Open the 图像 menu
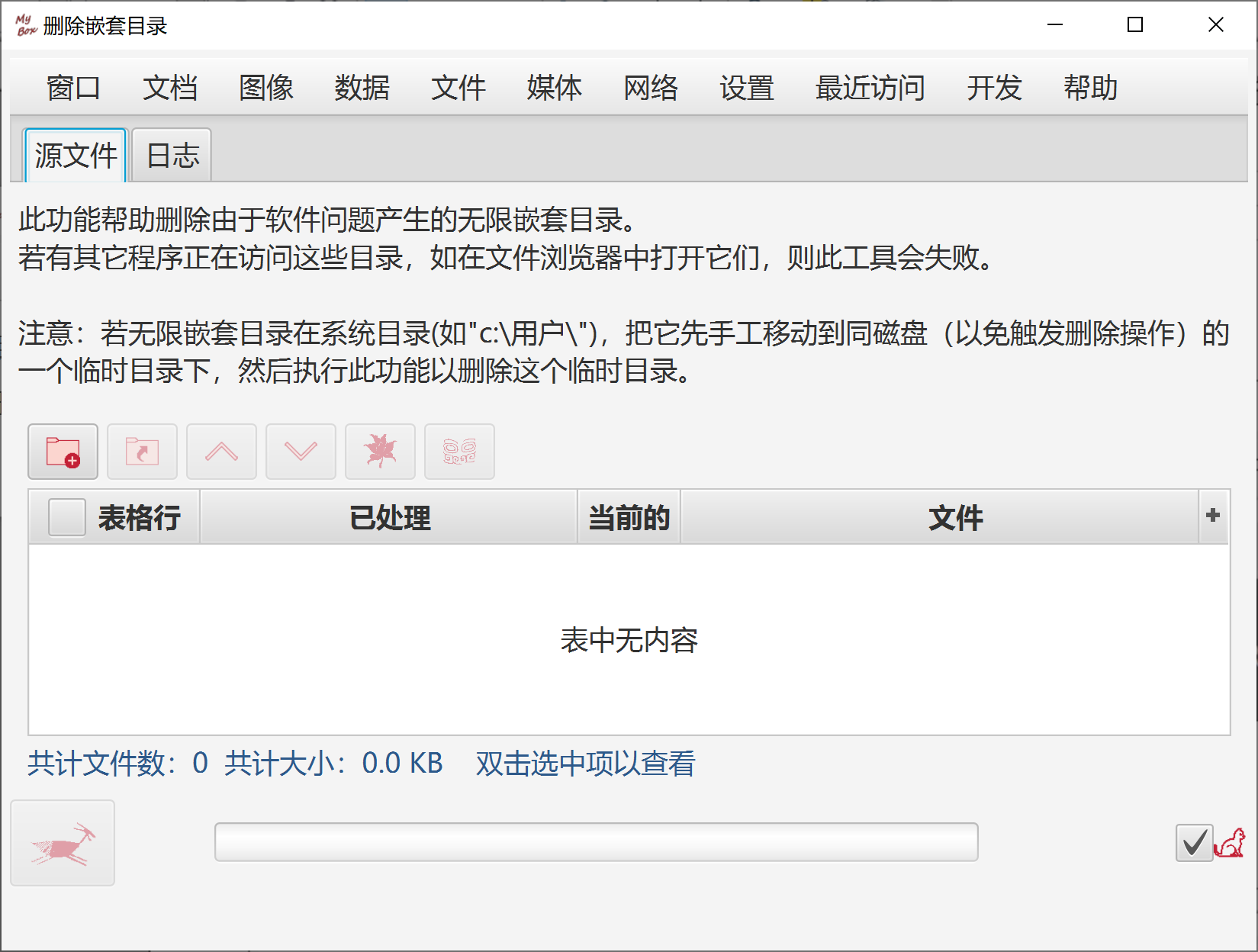This screenshot has height=952, width=1258. point(265,88)
